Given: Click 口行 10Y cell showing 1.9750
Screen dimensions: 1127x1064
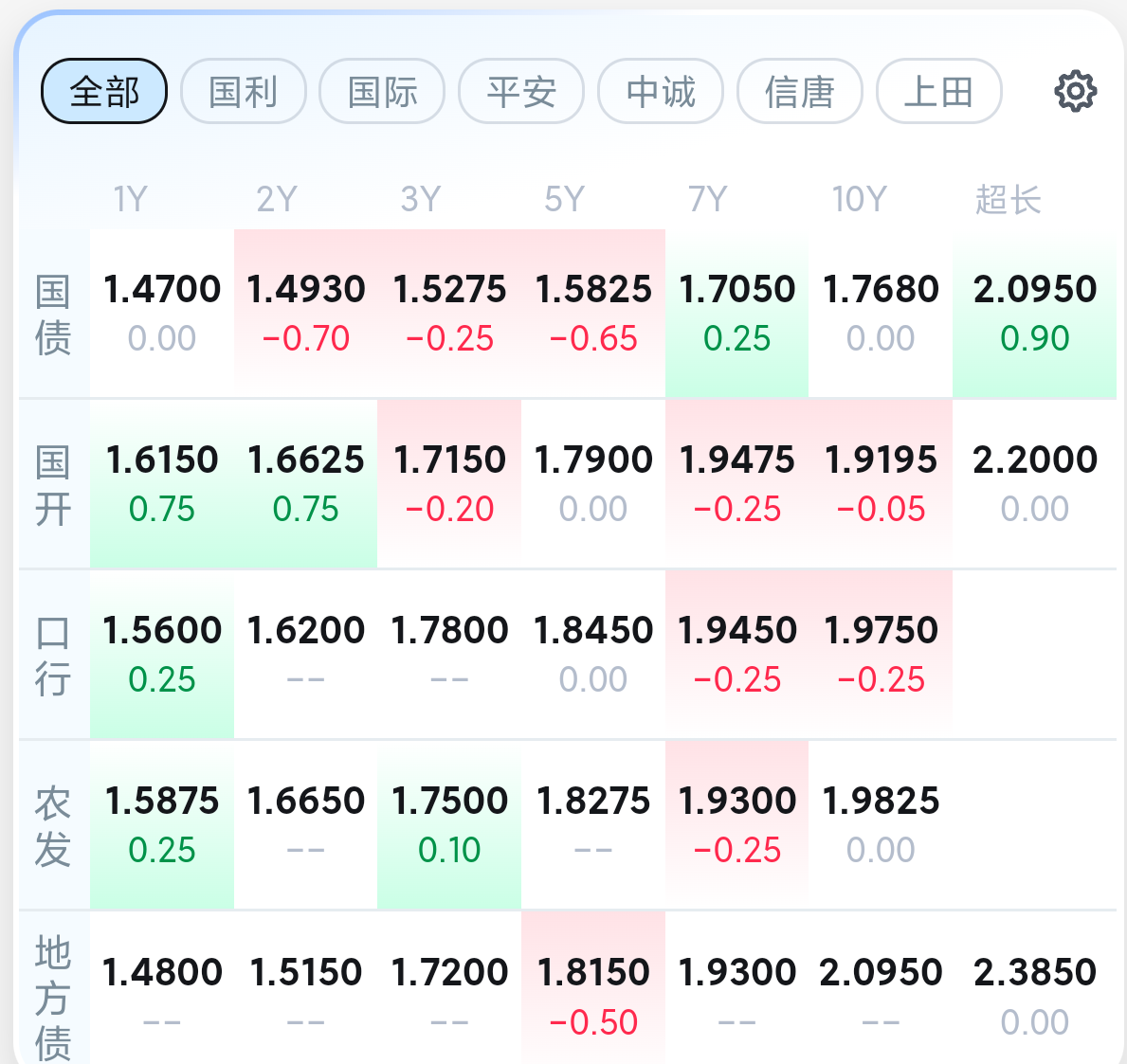Looking at the screenshot, I should pyautogui.click(x=881, y=654).
